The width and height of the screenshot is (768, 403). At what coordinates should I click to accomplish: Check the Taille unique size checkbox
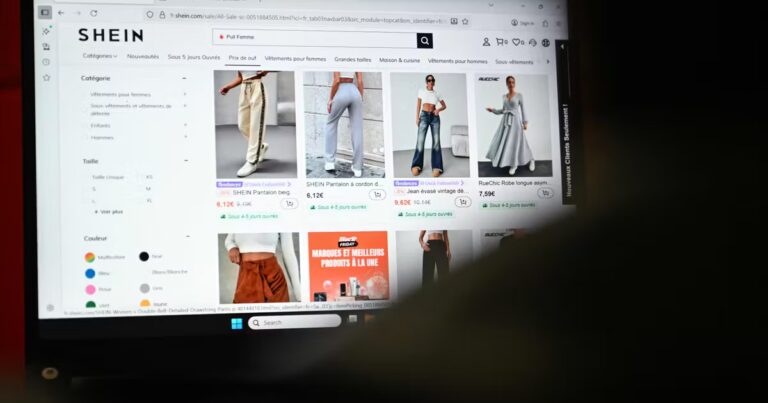[87, 177]
